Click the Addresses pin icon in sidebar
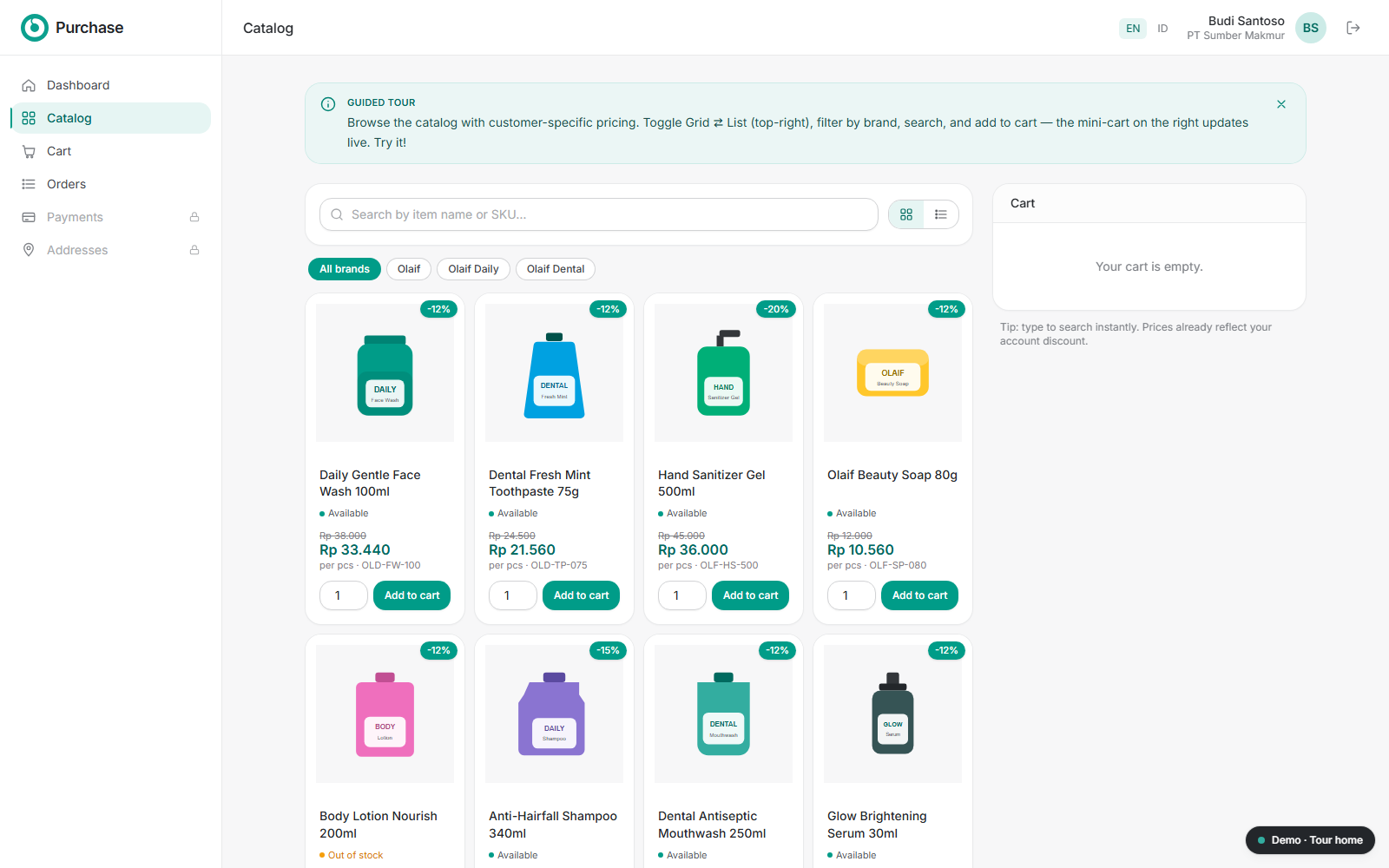Screen dimensions: 1389x868 pos(29,250)
